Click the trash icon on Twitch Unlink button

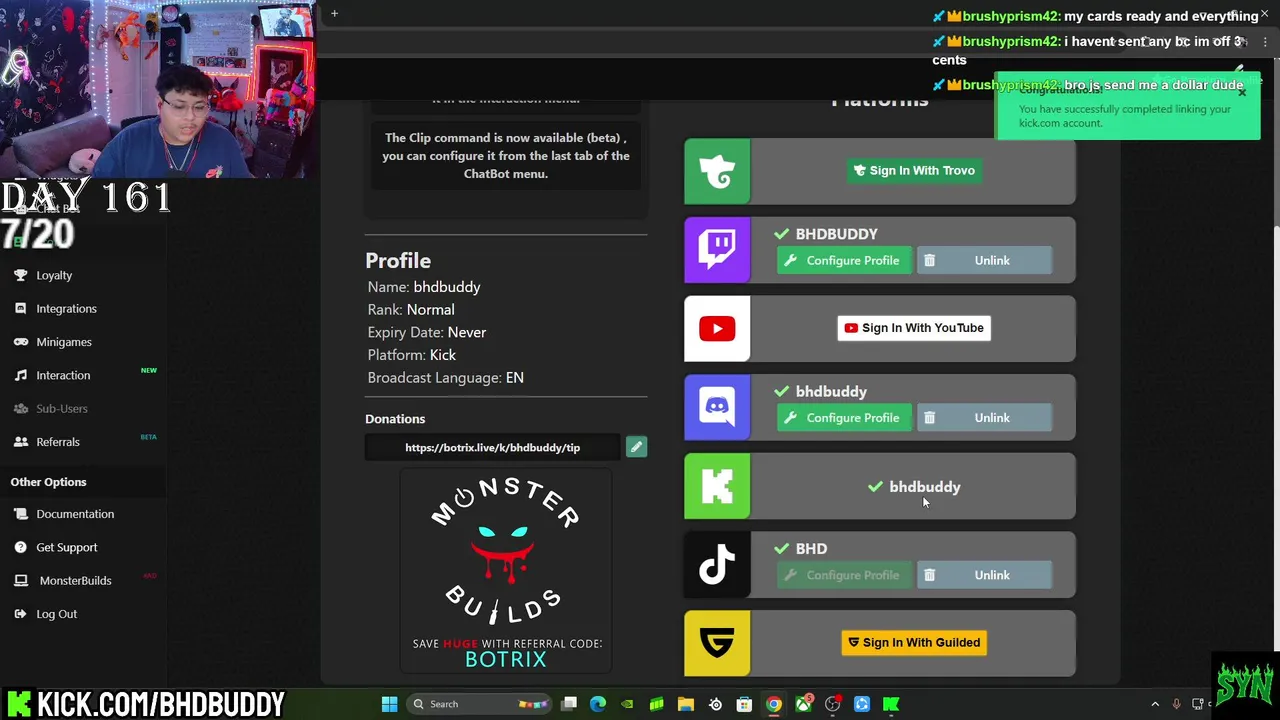pos(929,260)
